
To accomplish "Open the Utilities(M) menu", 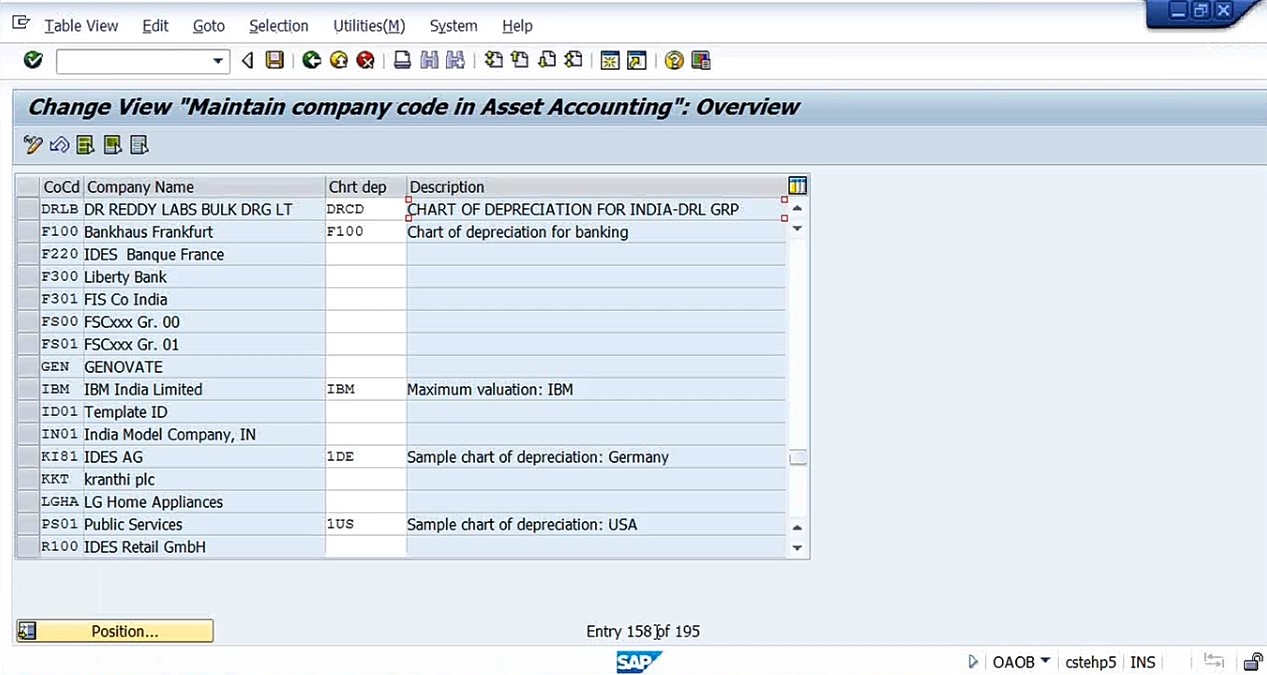I will pos(369,26).
